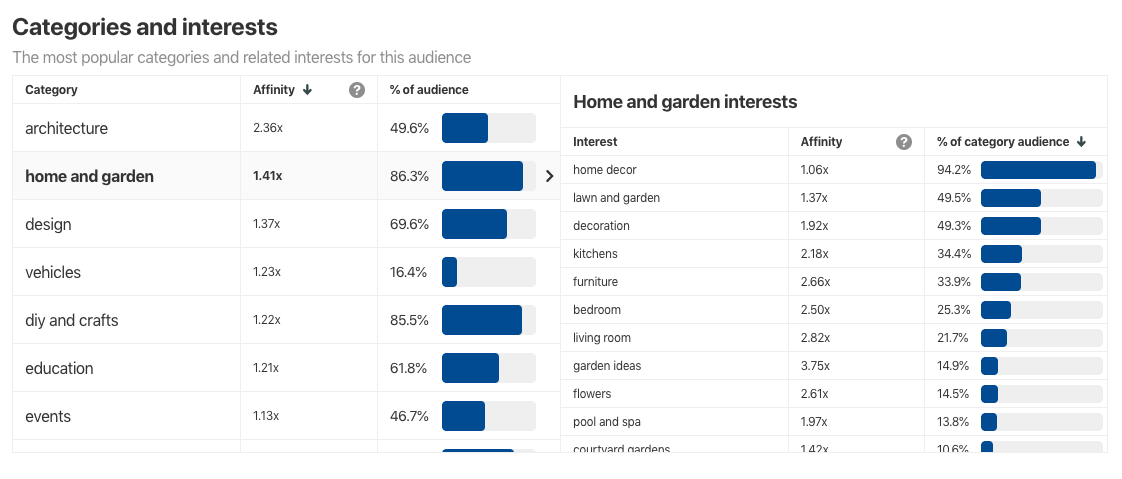Click the living room interest row

602,338
